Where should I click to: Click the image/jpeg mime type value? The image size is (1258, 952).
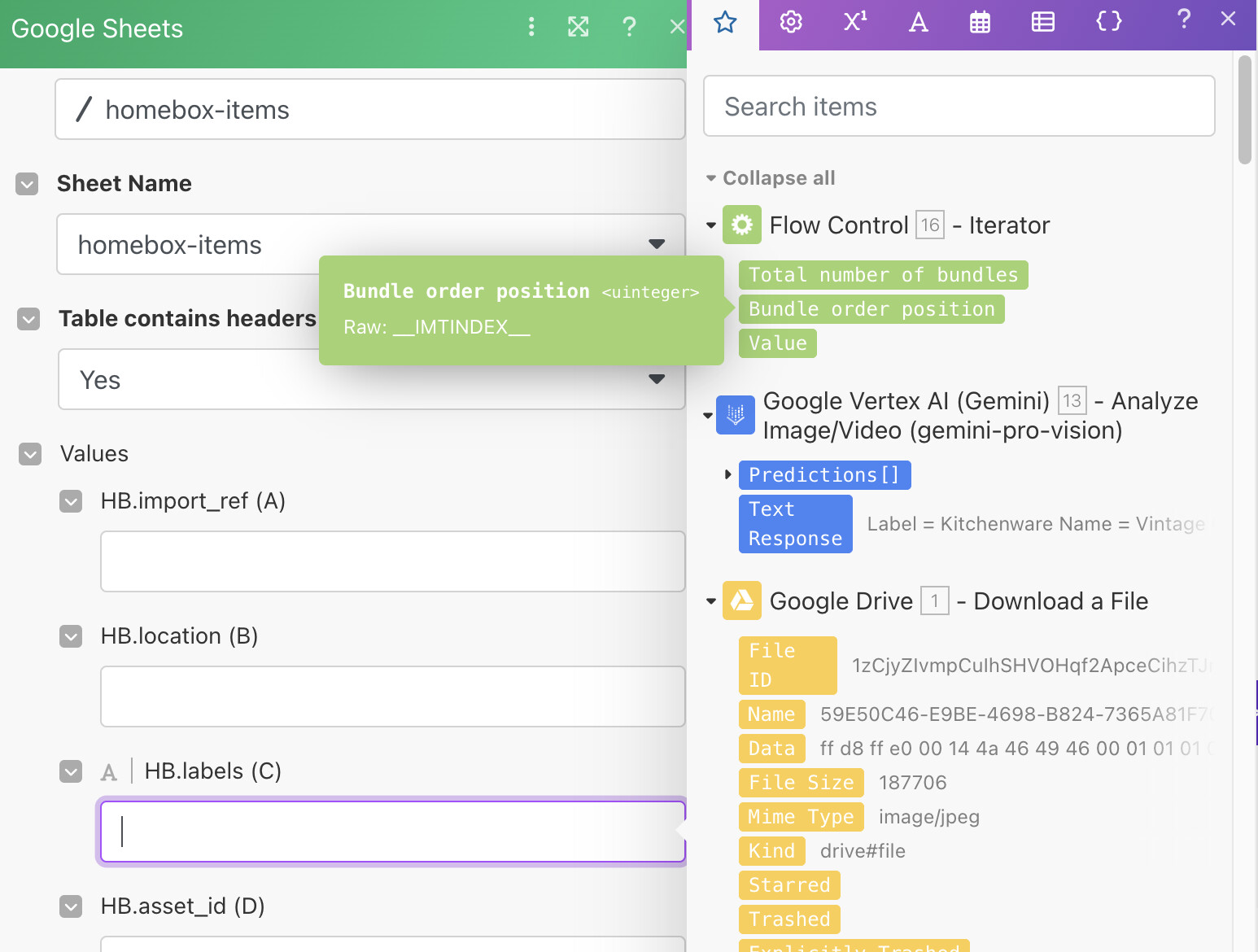click(x=928, y=817)
